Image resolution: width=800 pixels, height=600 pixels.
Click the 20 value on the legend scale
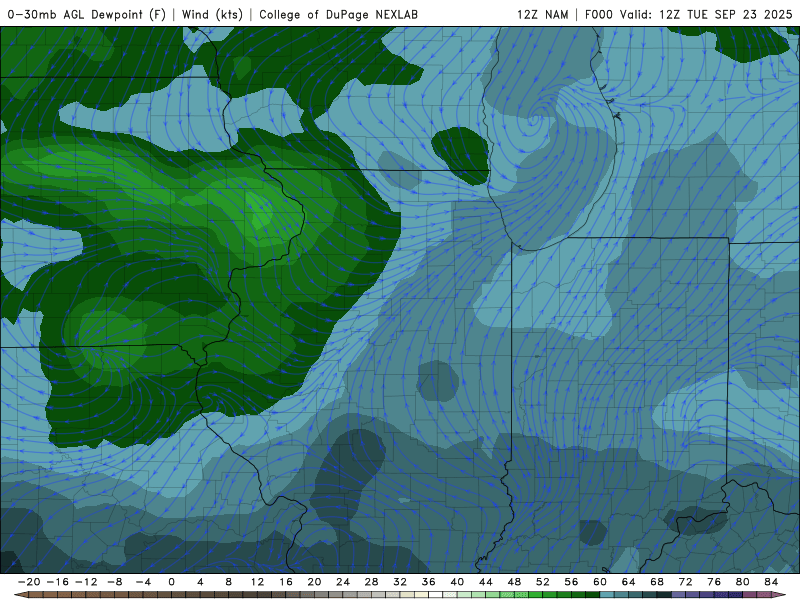tap(314, 582)
